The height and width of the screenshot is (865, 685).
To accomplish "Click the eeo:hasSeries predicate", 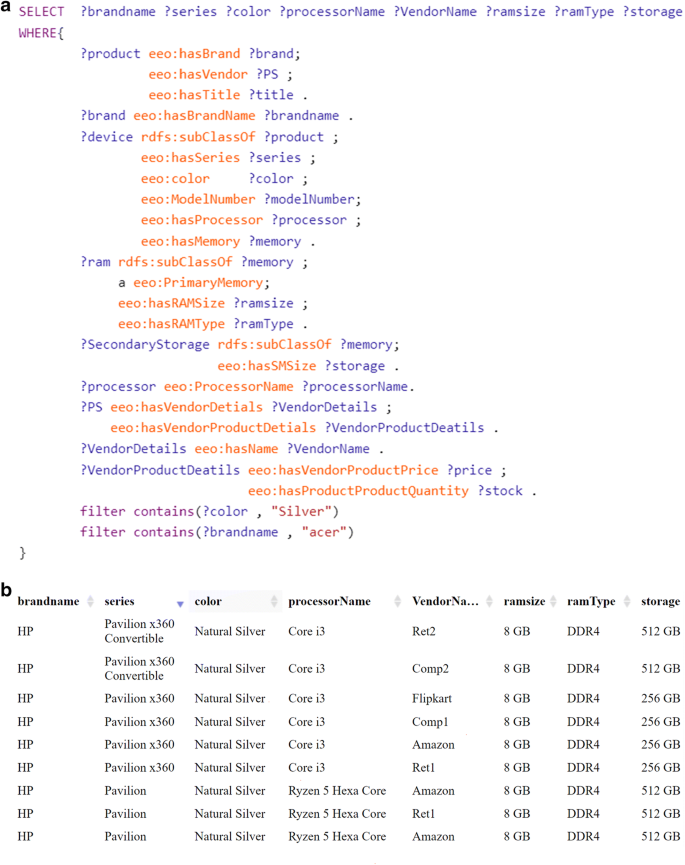I will pyautogui.click(x=190, y=157).
